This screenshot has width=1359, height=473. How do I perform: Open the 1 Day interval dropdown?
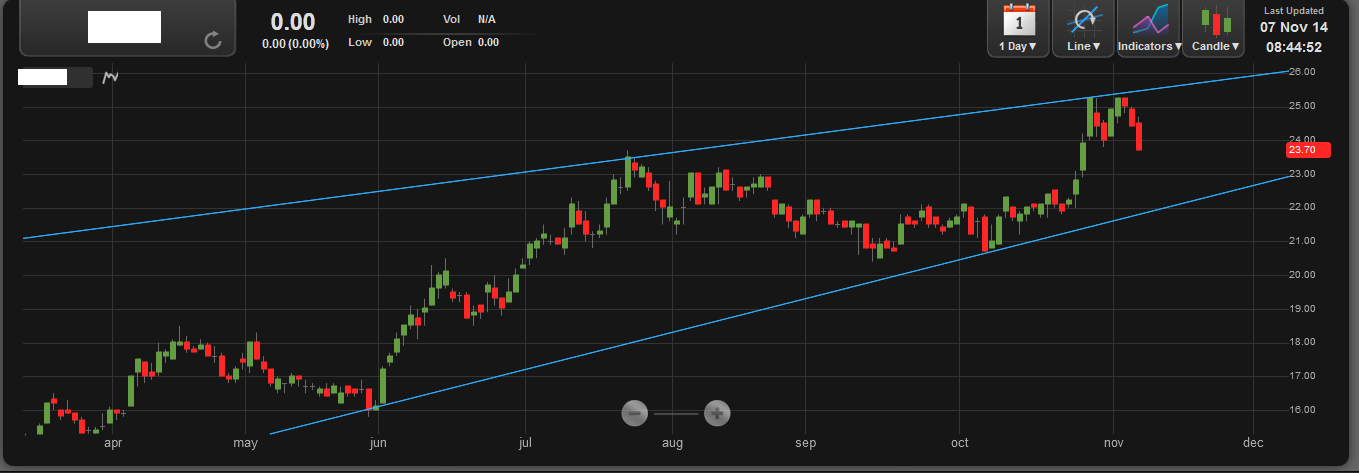pyautogui.click(x=1019, y=46)
